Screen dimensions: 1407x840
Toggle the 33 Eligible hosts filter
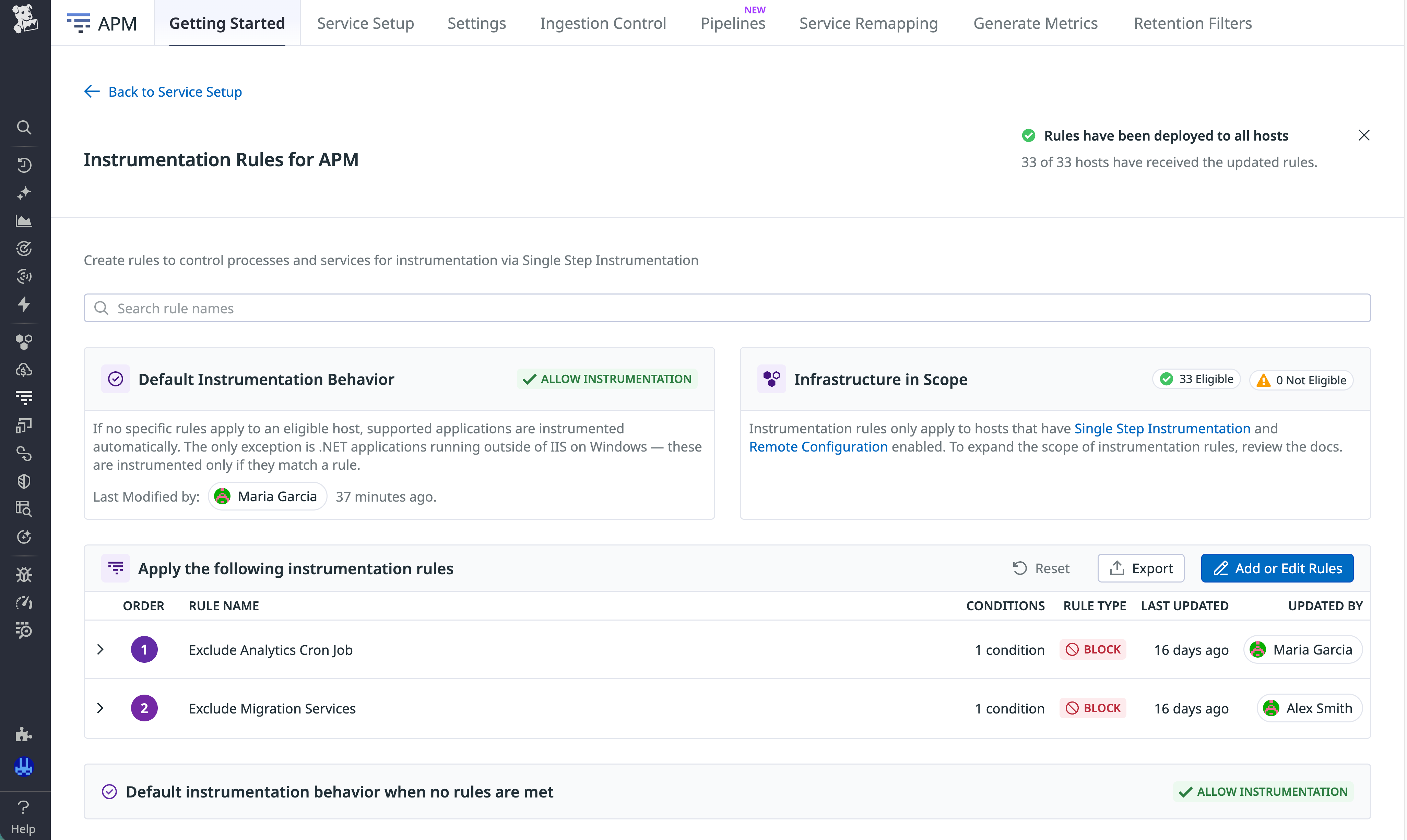pos(1196,379)
